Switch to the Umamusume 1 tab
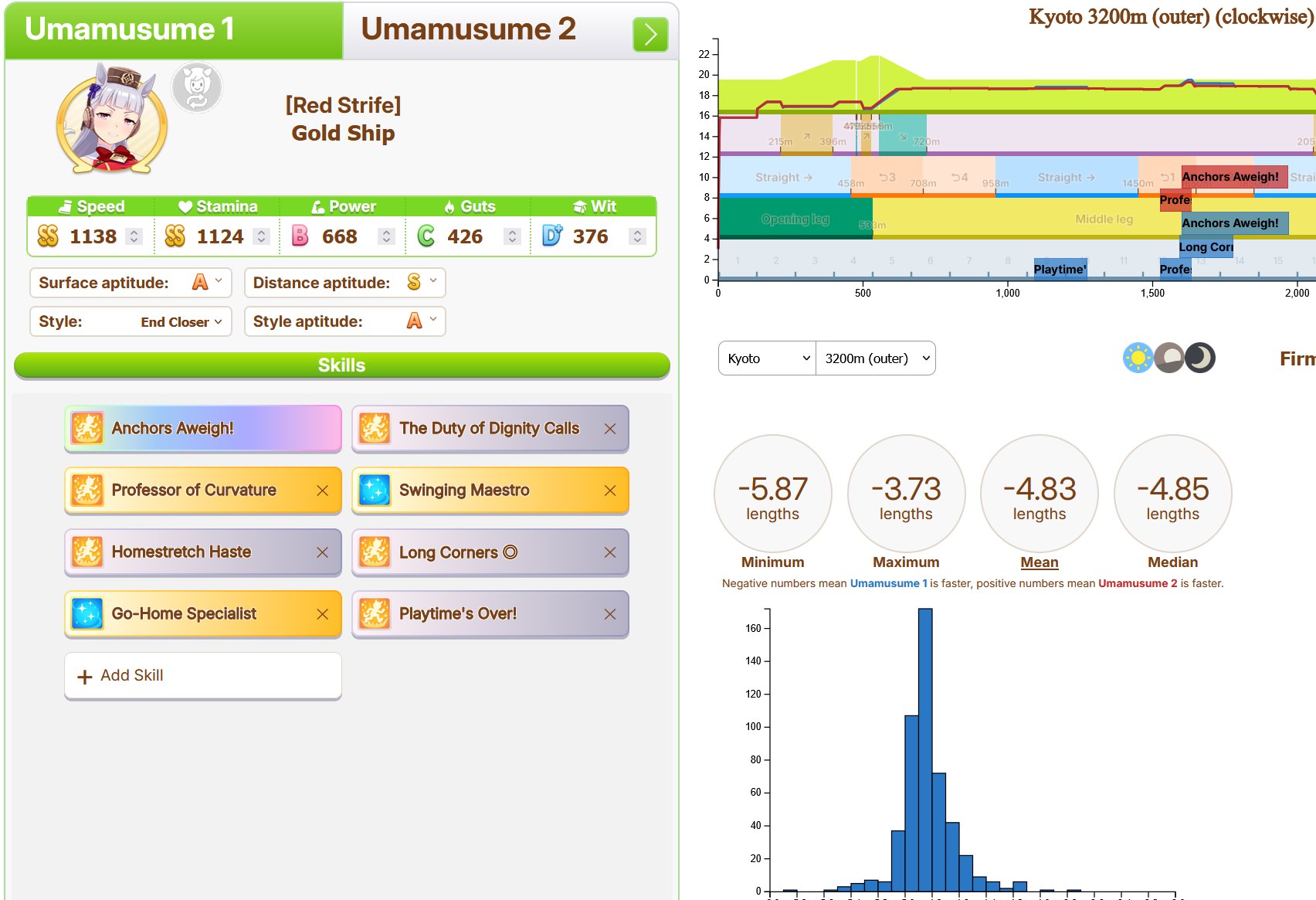Viewport: 1316px width, 900px height. pos(174,30)
